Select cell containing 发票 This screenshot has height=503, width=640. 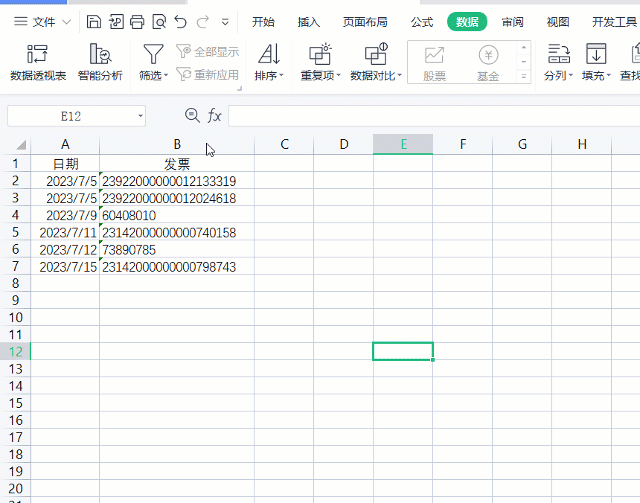tap(177, 164)
